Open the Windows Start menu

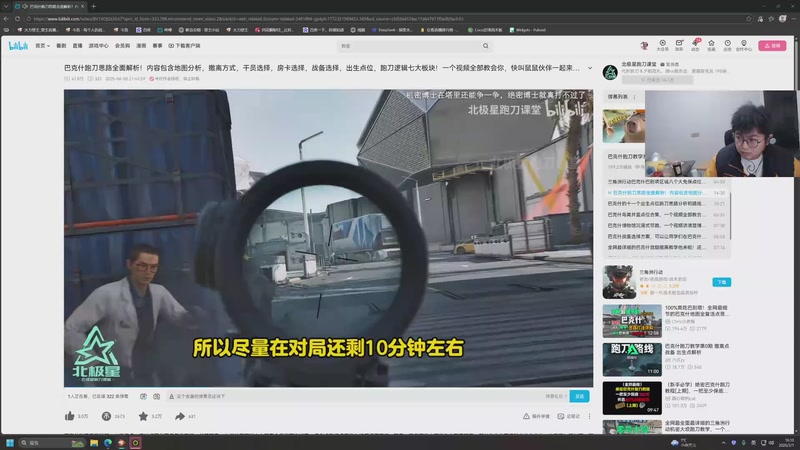coord(10,443)
